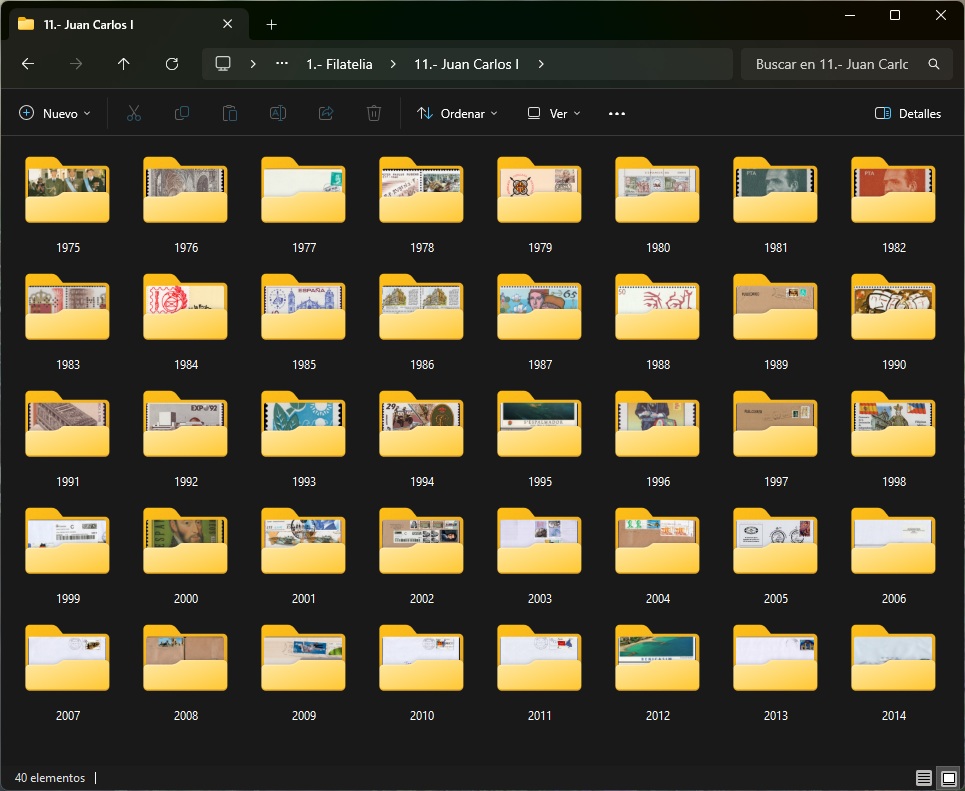Click the Delete trash icon

374,114
